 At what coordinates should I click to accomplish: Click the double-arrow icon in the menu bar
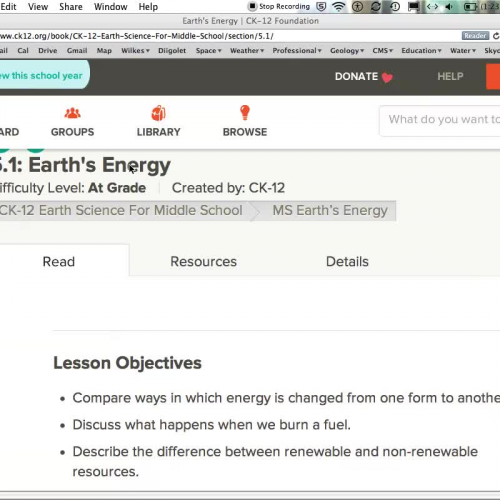[x=432, y=6]
